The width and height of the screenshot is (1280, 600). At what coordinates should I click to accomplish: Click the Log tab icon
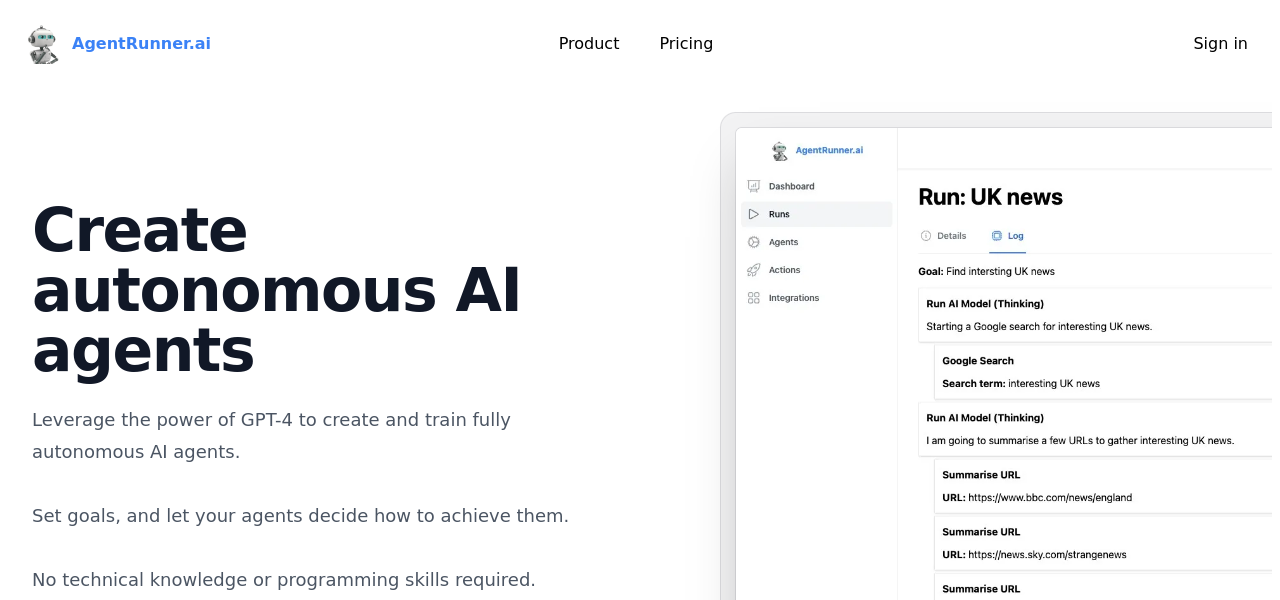(996, 236)
